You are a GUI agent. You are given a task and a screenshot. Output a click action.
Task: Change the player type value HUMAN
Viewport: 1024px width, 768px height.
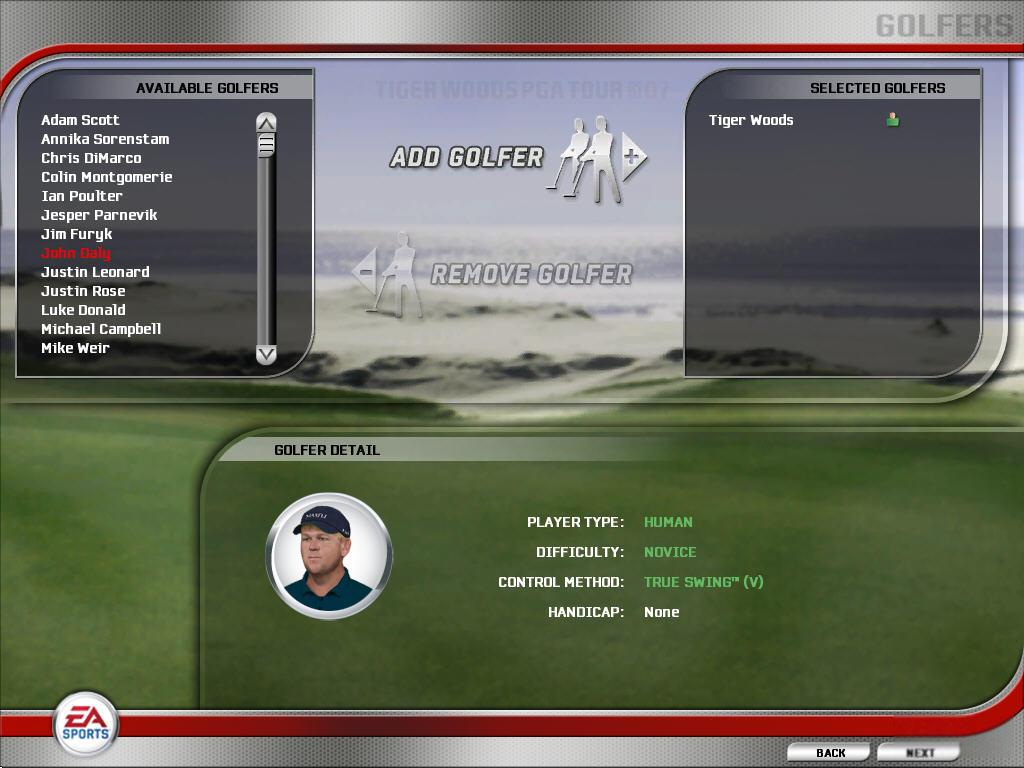(x=668, y=522)
